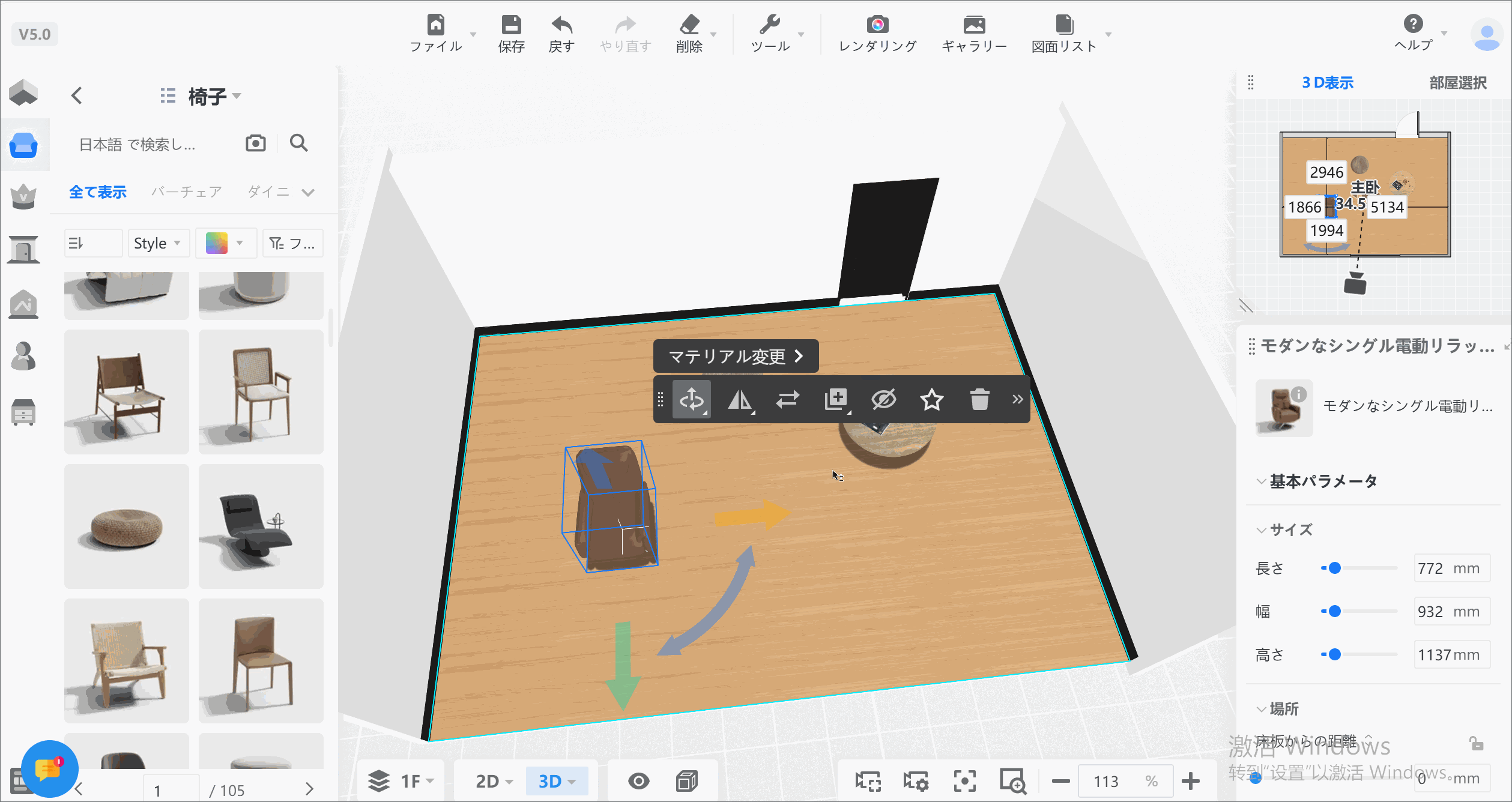Zoom out with the minus button

point(1060,782)
